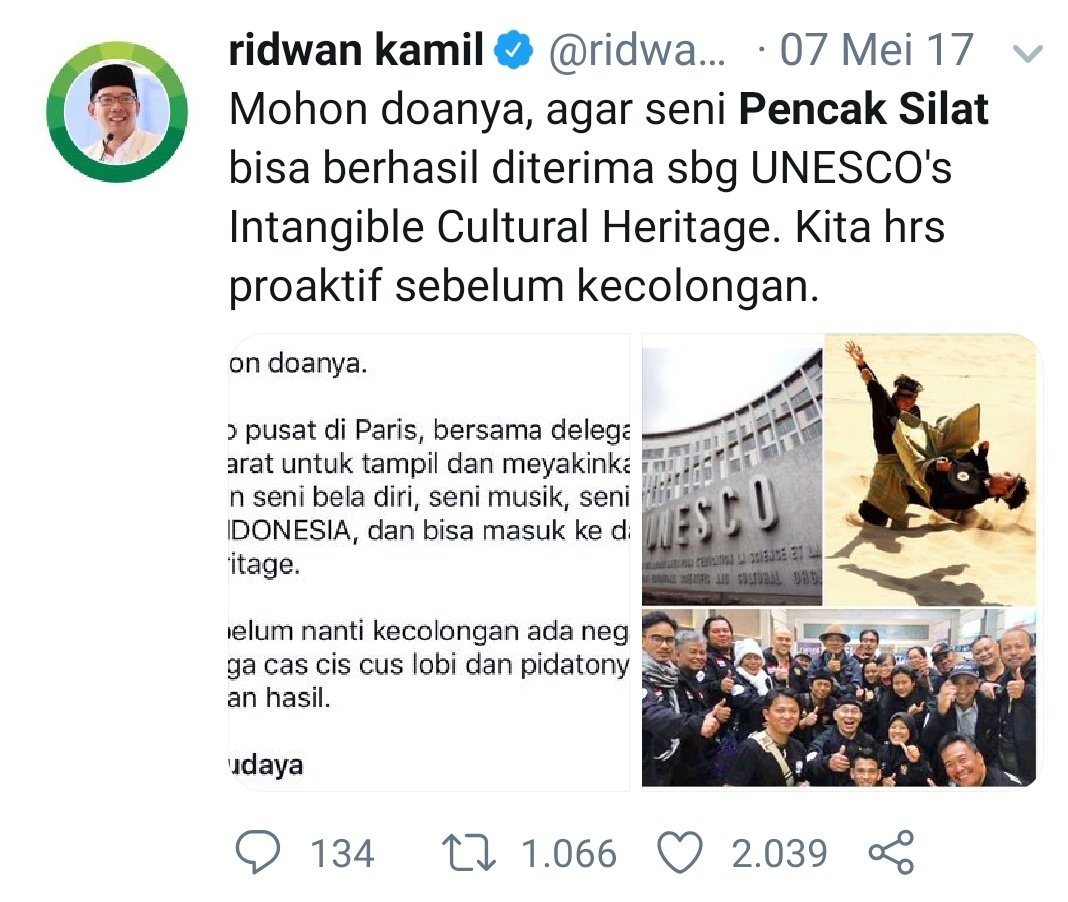Select the tweet body mentioning UNESCO's

(x=609, y=197)
